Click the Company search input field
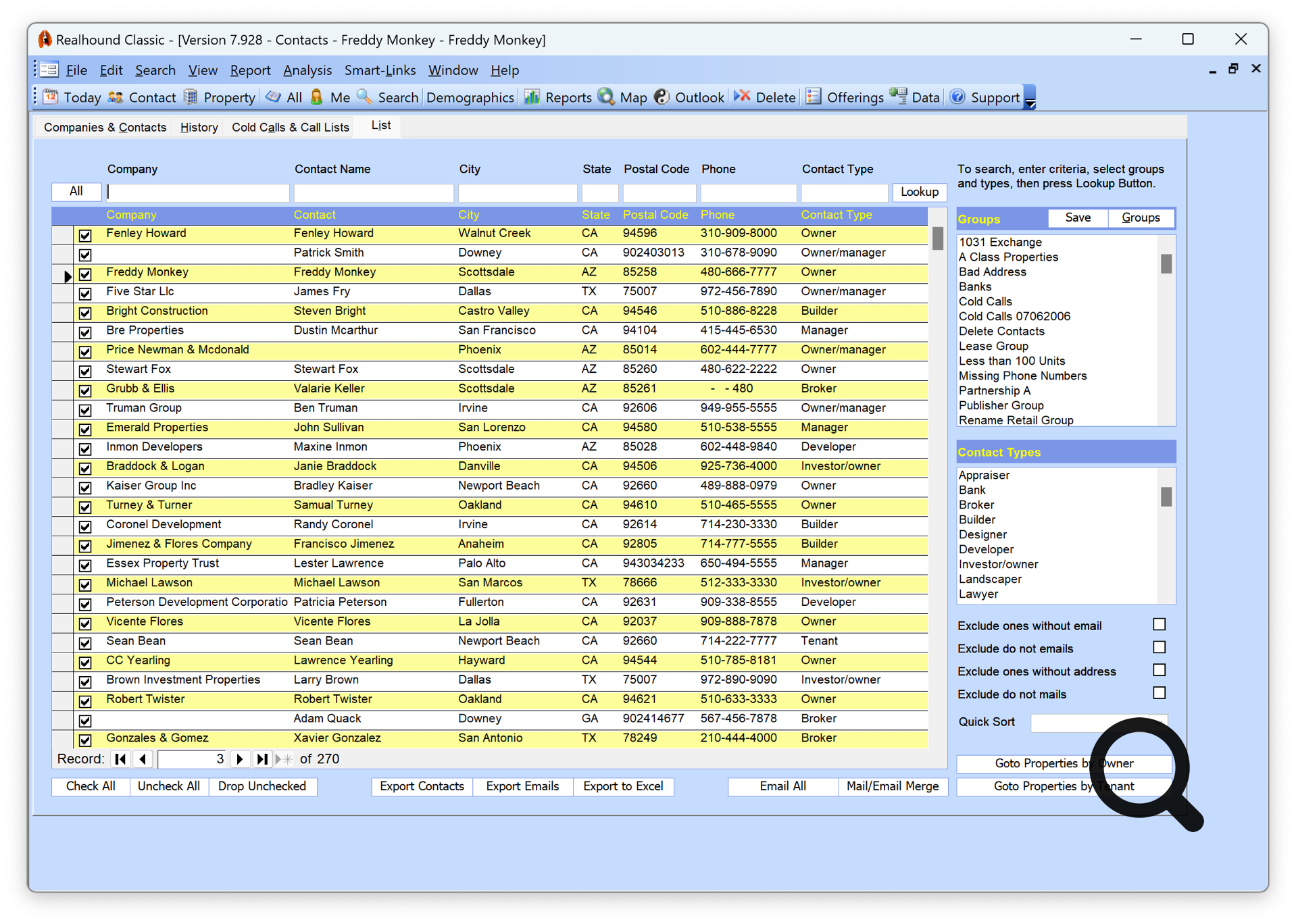 (x=198, y=192)
